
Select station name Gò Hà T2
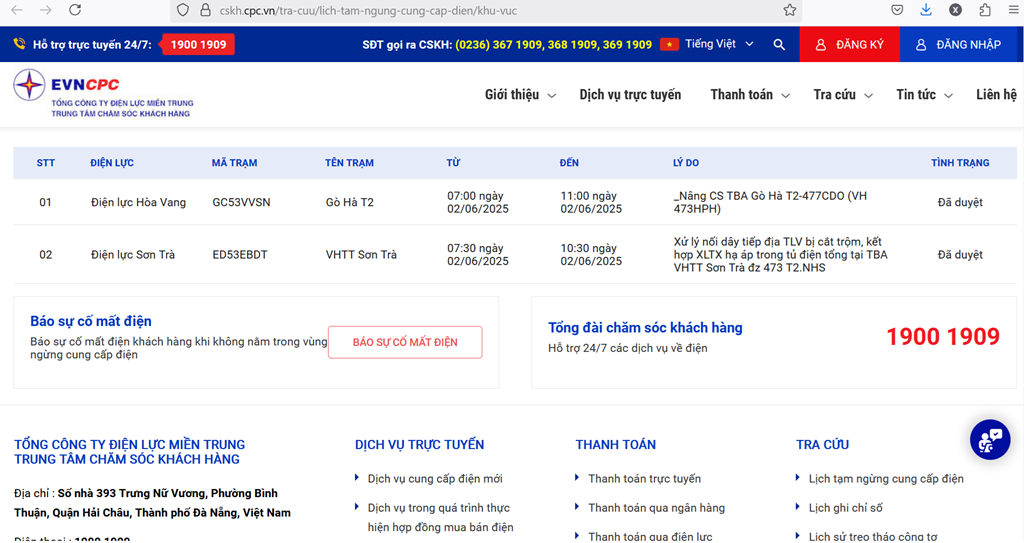tap(350, 203)
